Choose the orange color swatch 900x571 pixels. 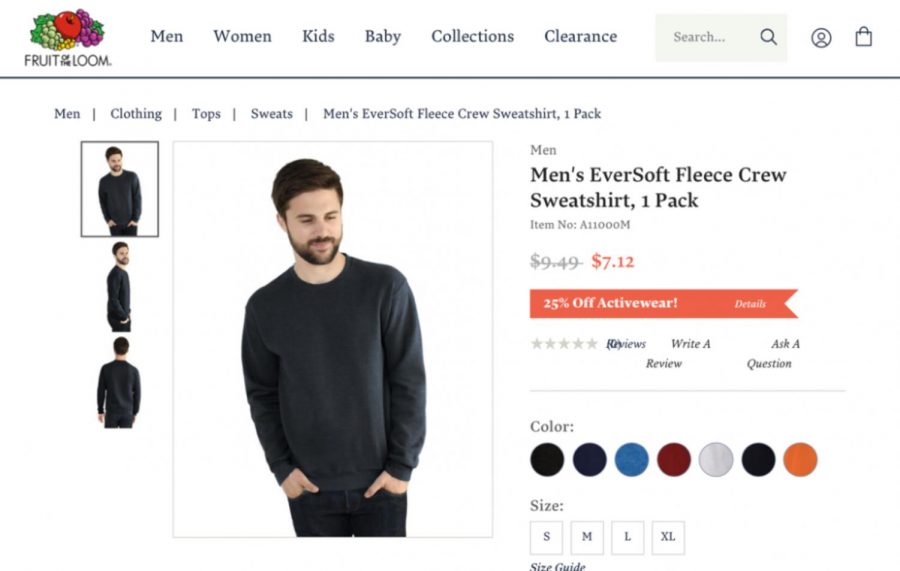click(800, 460)
